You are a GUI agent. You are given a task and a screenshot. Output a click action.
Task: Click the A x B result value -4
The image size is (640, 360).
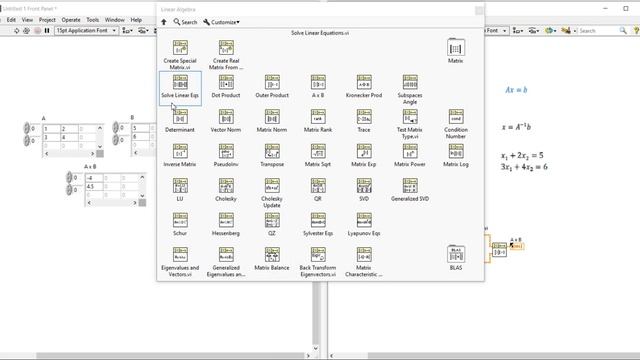click(93, 178)
